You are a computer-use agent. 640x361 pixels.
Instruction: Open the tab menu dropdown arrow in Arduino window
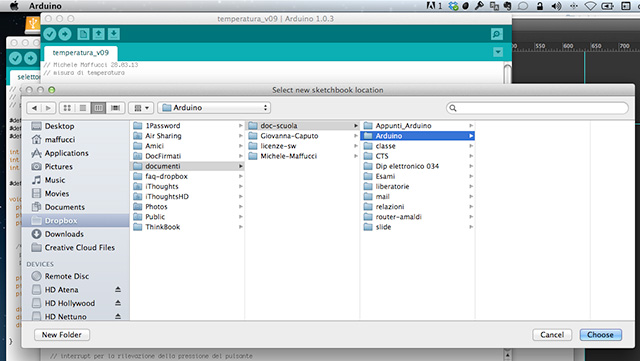pyautogui.click(x=498, y=52)
